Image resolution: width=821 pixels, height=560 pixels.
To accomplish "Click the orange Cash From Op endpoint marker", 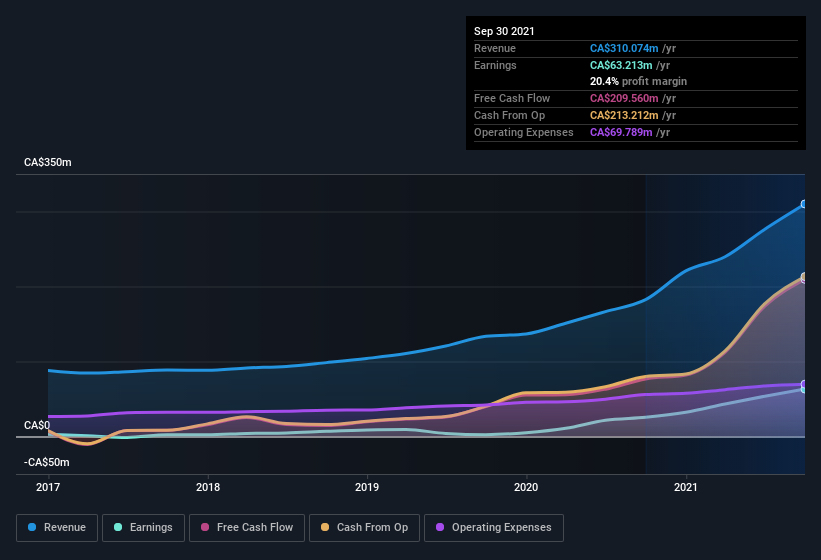I will click(x=804, y=276).
